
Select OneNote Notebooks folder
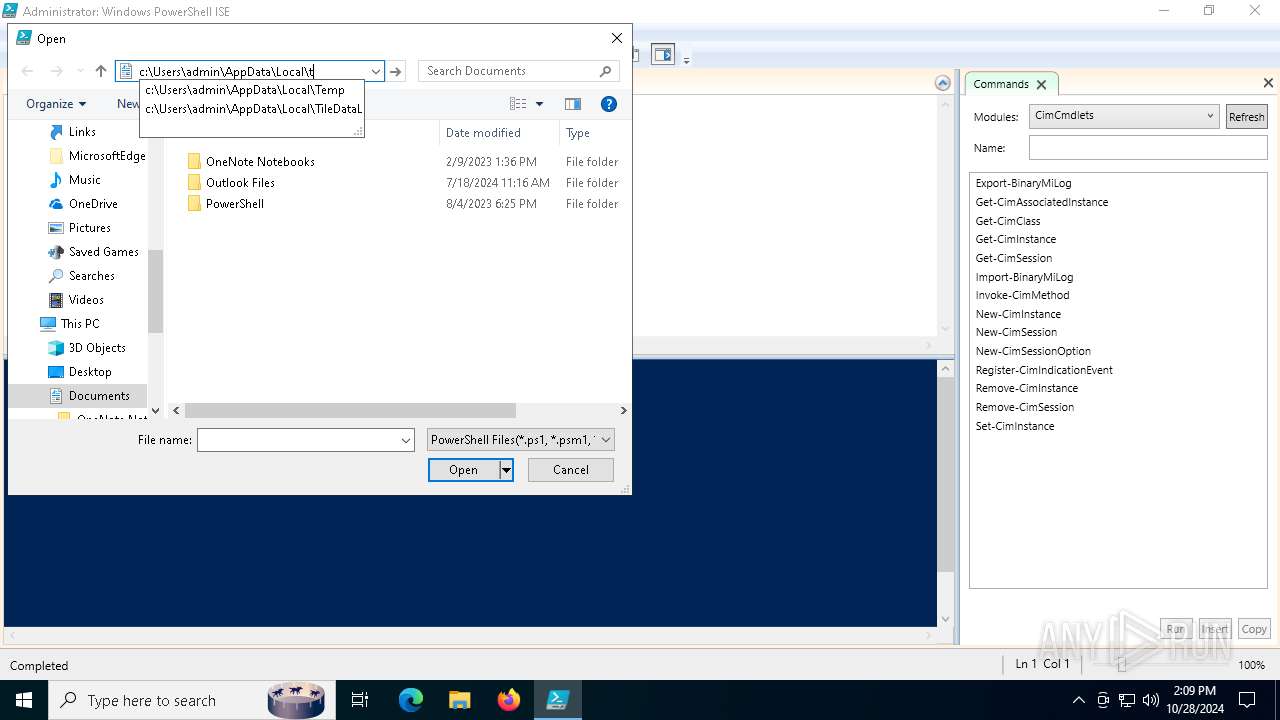(x=260, y=162)
